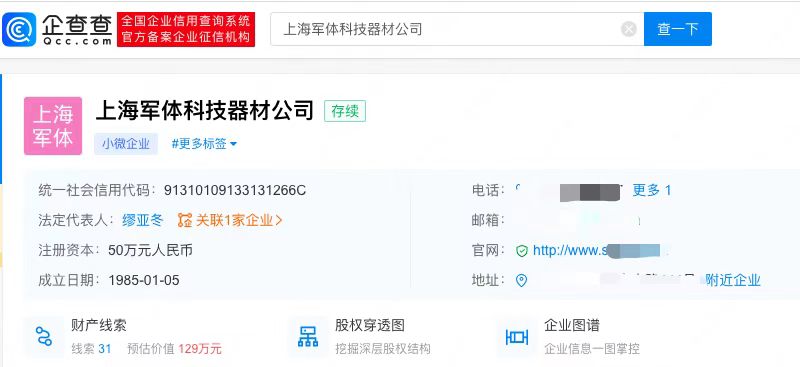Click the address location pin icon
The width and height of the screenshot is (800, 367).
click(521, 280)
